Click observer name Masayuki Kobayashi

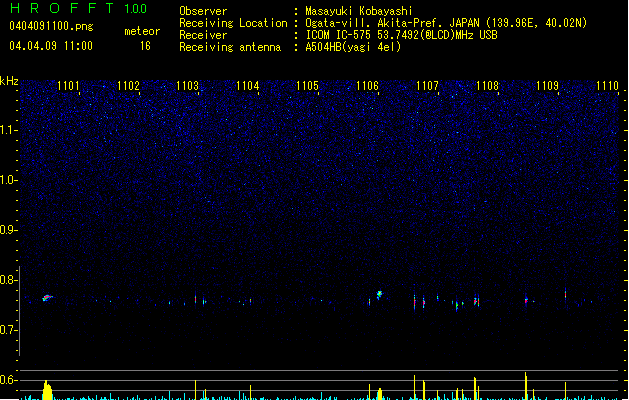point(359,11)
